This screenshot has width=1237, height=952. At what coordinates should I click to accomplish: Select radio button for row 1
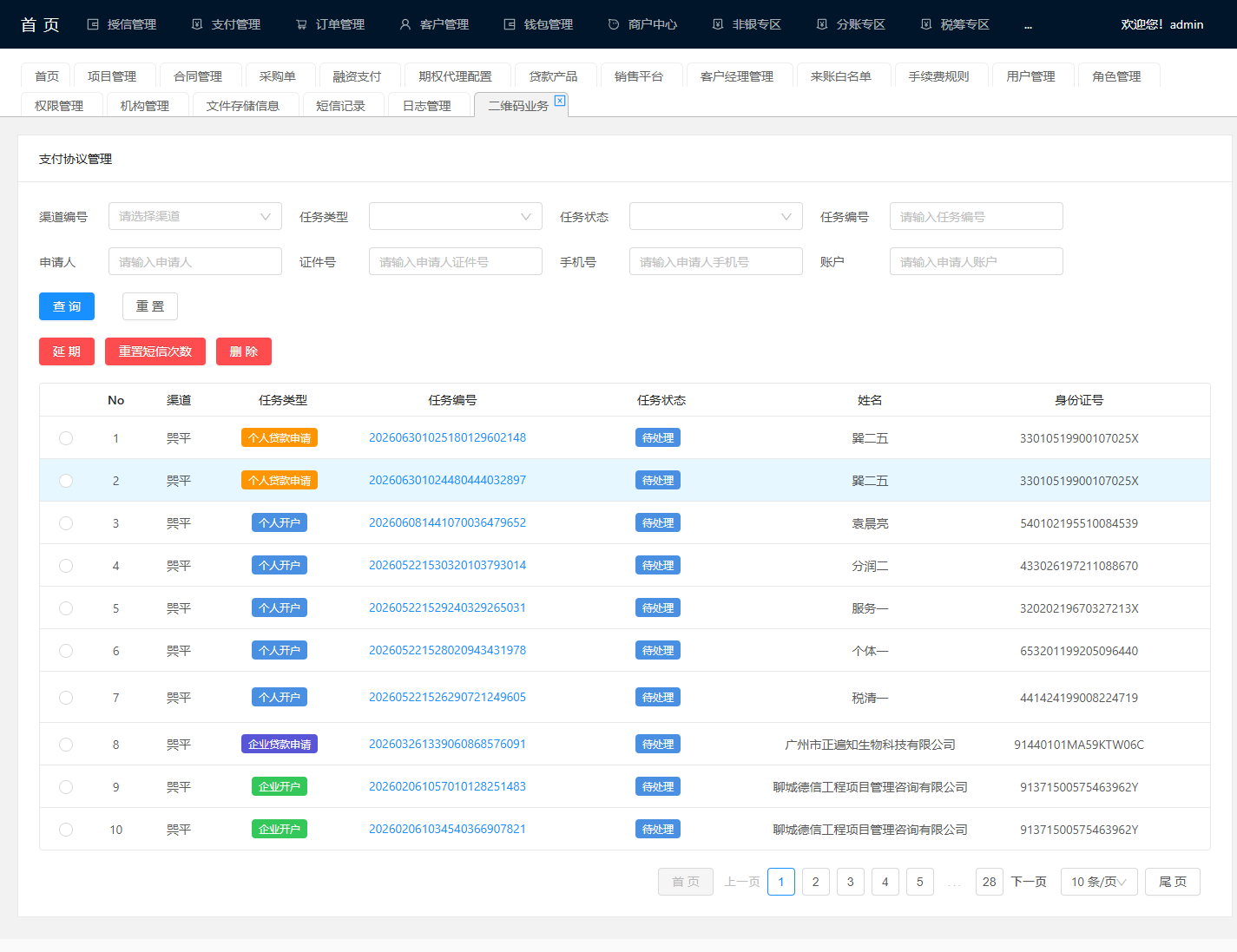point(66,438)
